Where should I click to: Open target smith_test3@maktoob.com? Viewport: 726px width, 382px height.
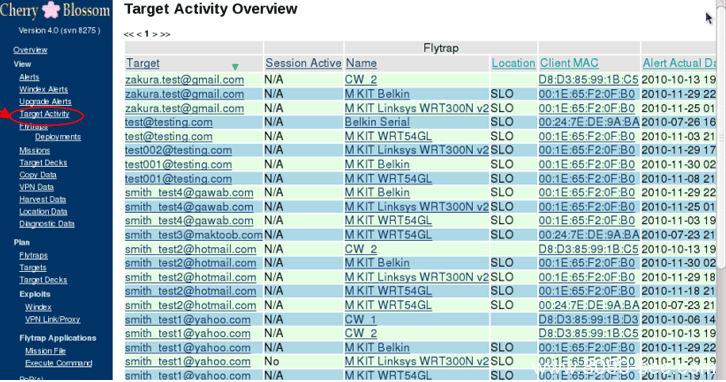click(x=194, y=235)
